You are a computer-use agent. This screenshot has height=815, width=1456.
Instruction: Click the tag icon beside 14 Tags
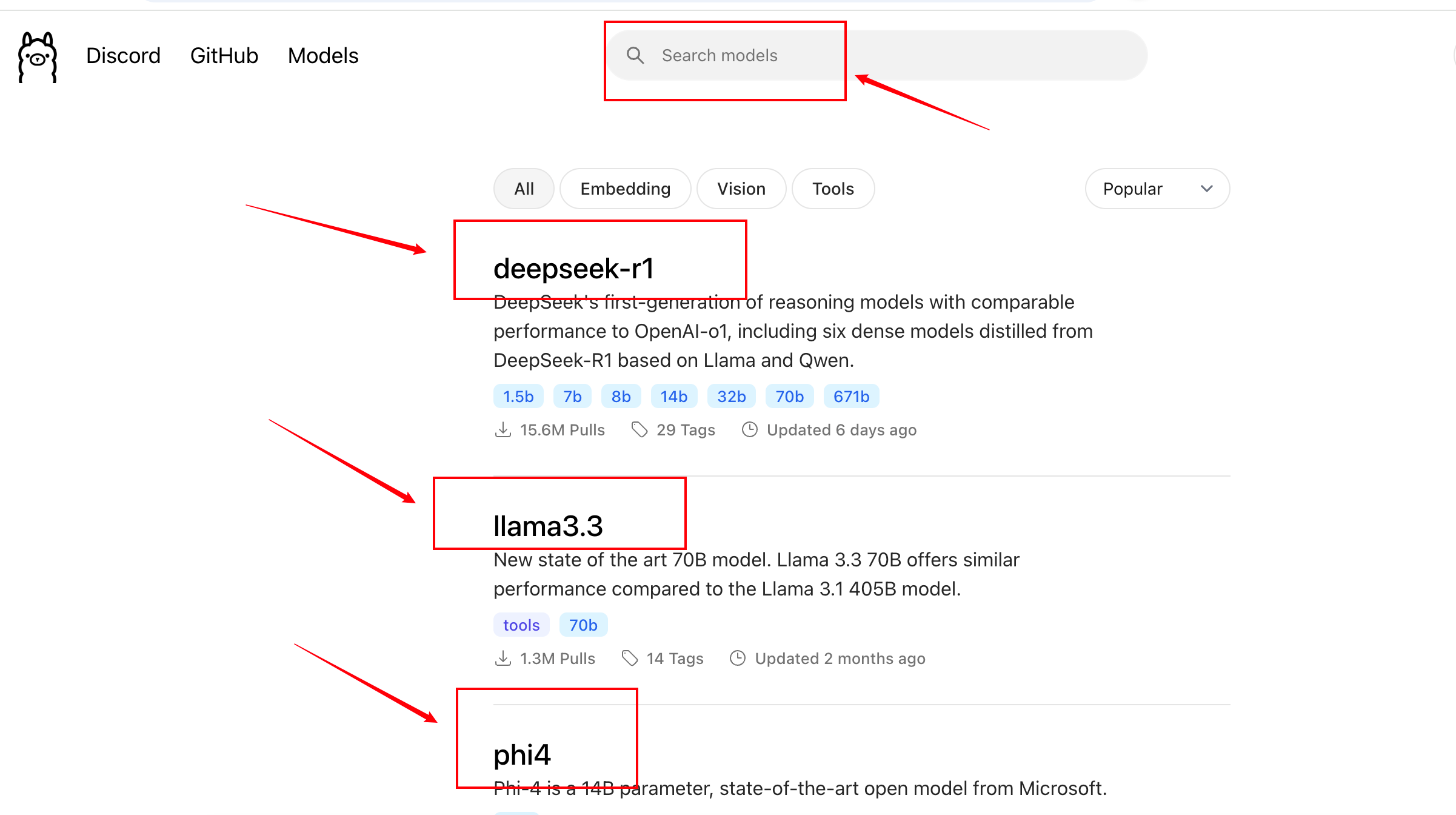(x=630, y=659)
